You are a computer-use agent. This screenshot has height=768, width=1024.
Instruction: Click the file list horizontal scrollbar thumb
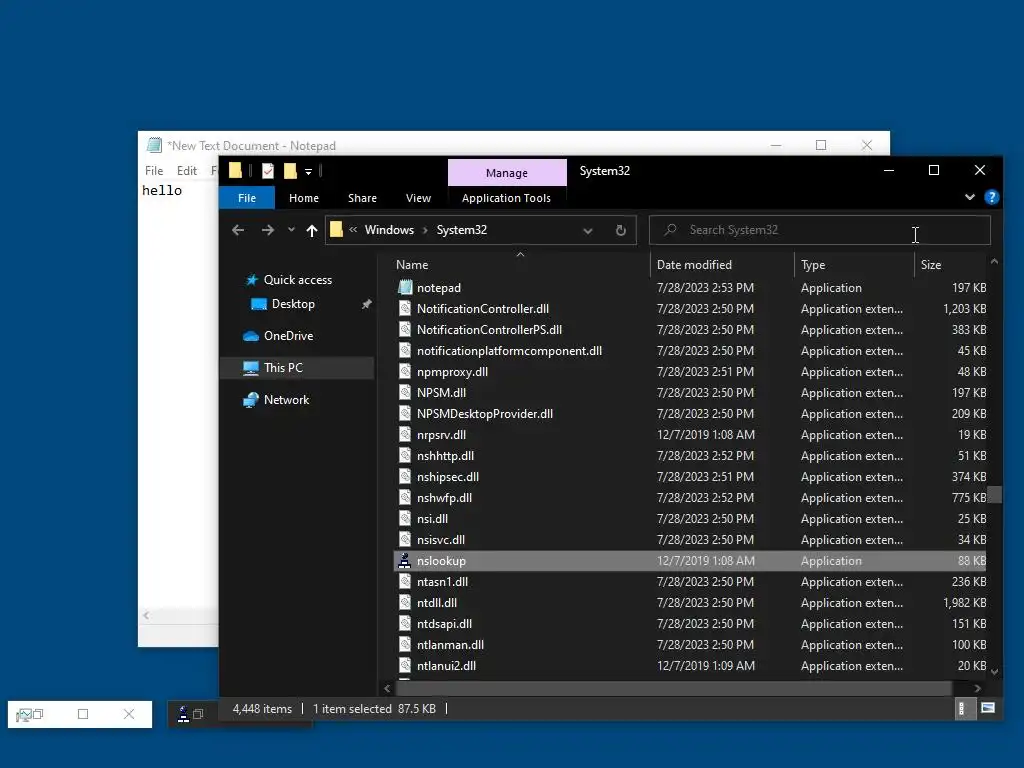point(673,688)
